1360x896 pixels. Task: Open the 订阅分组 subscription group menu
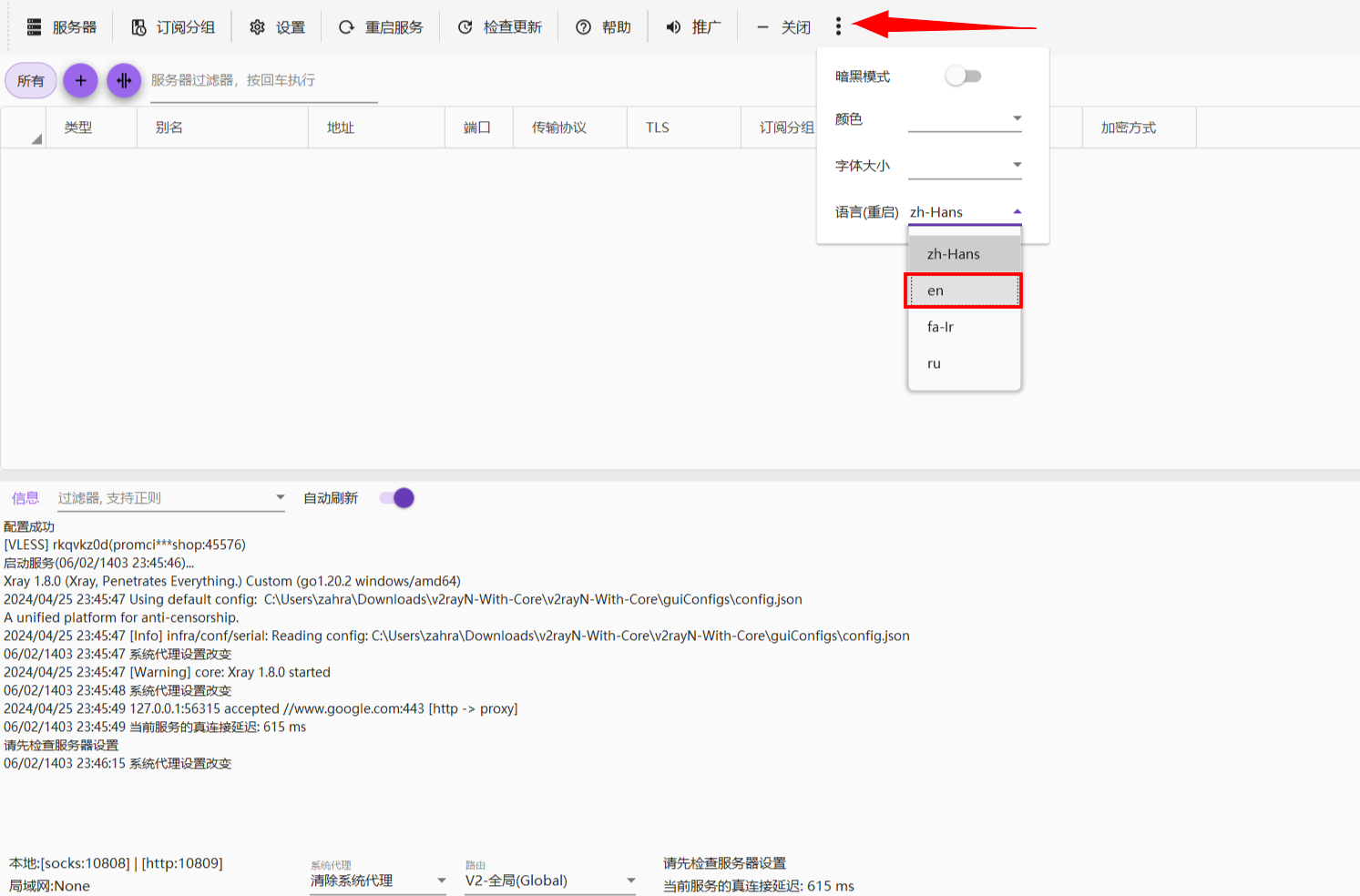(173, 27)
